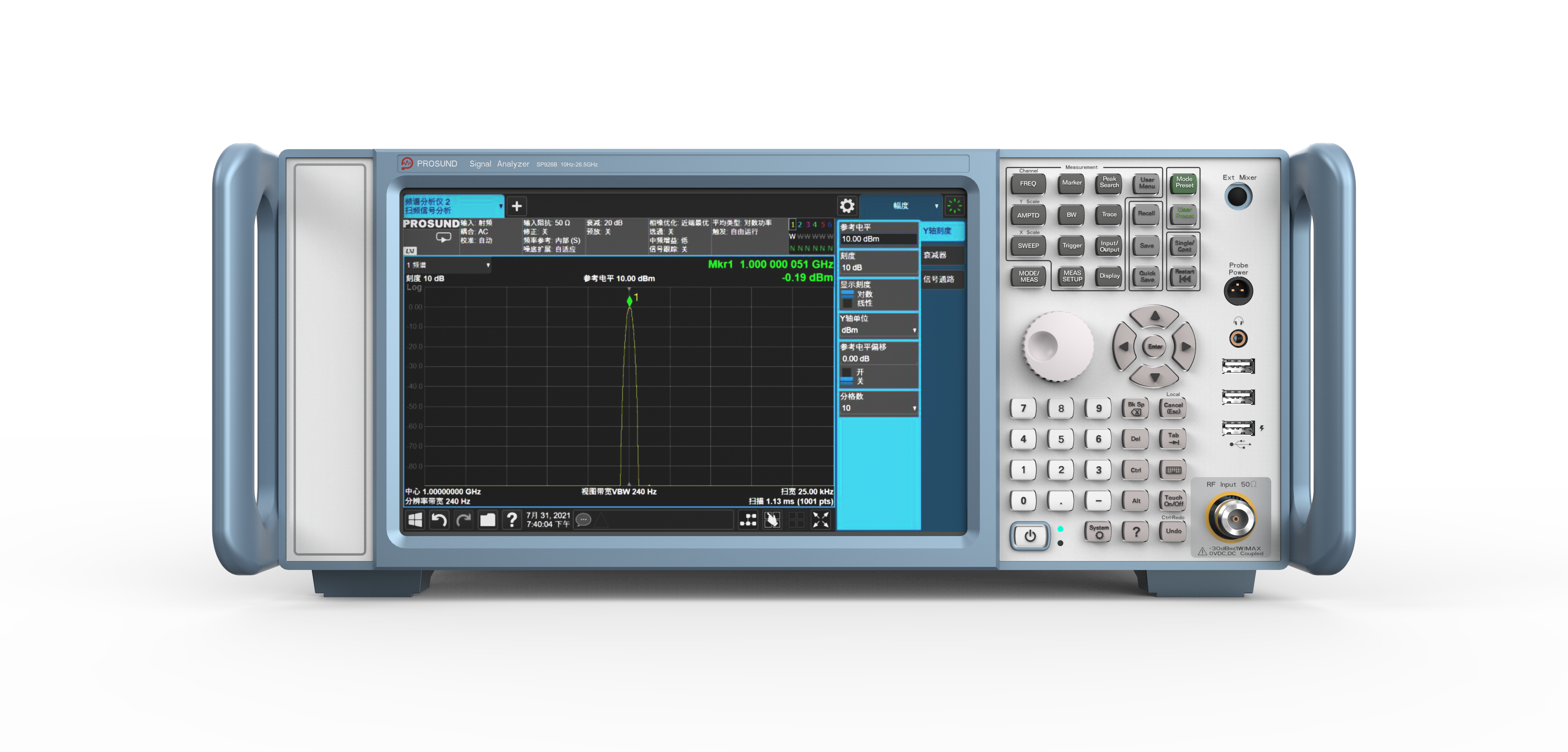Push the on-screen keyboard key
The width and height of the screenshot is (1568, 752).
(x=1173, y=470)
